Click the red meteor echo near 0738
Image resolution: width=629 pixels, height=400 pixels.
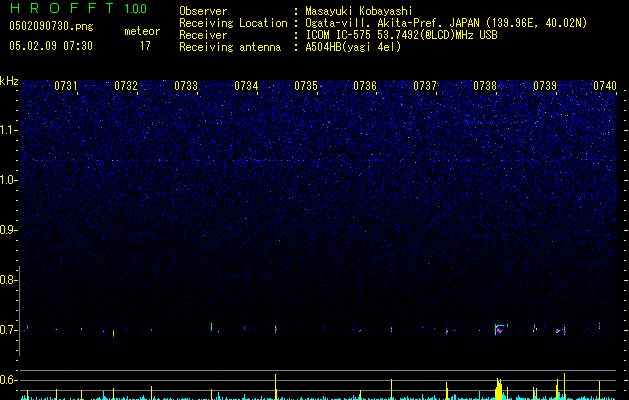500,328
